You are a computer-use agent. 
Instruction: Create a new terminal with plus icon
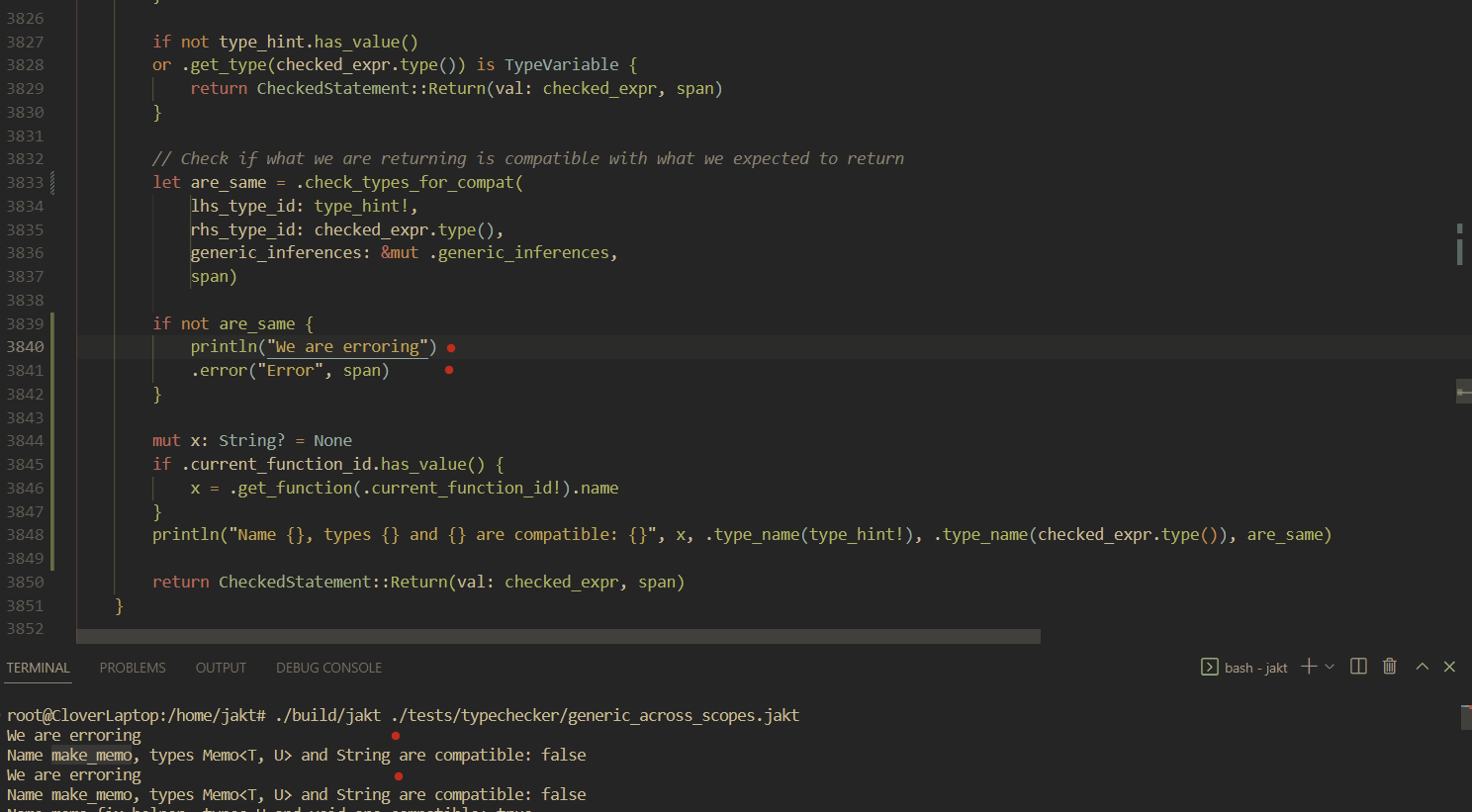[1309, 667]
